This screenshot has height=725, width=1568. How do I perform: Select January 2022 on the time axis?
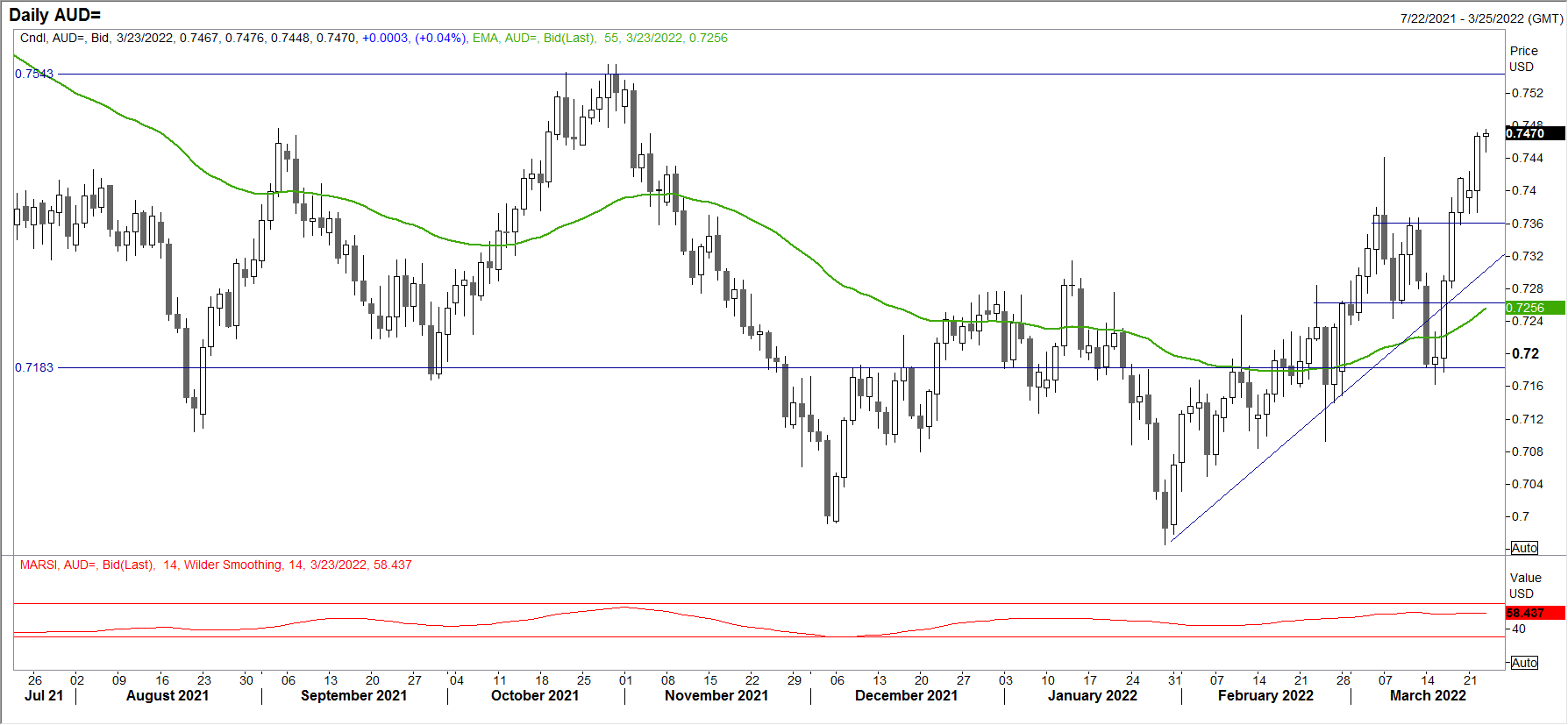click(x=1093, y=695)
